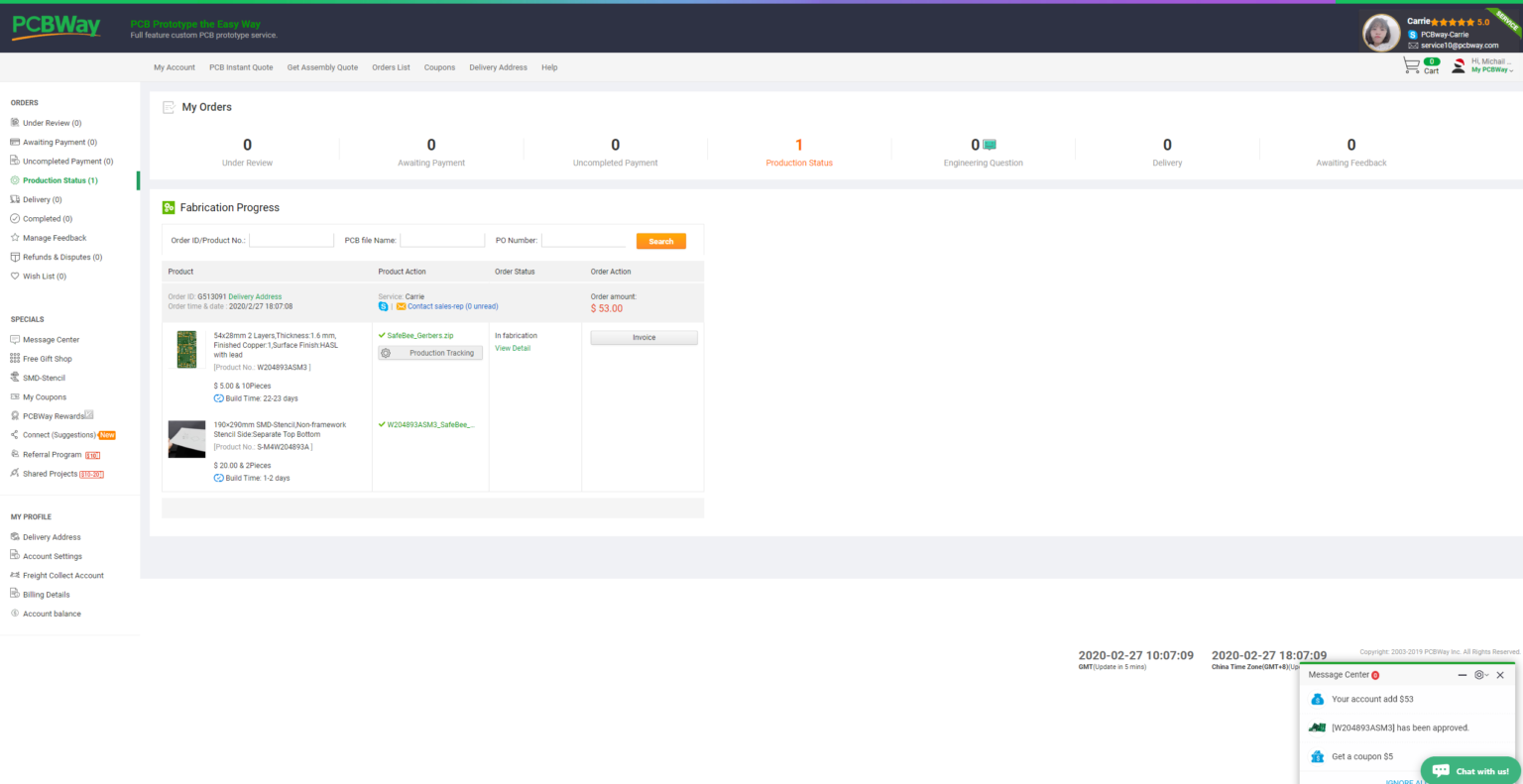Open the View Detail link

513,348
